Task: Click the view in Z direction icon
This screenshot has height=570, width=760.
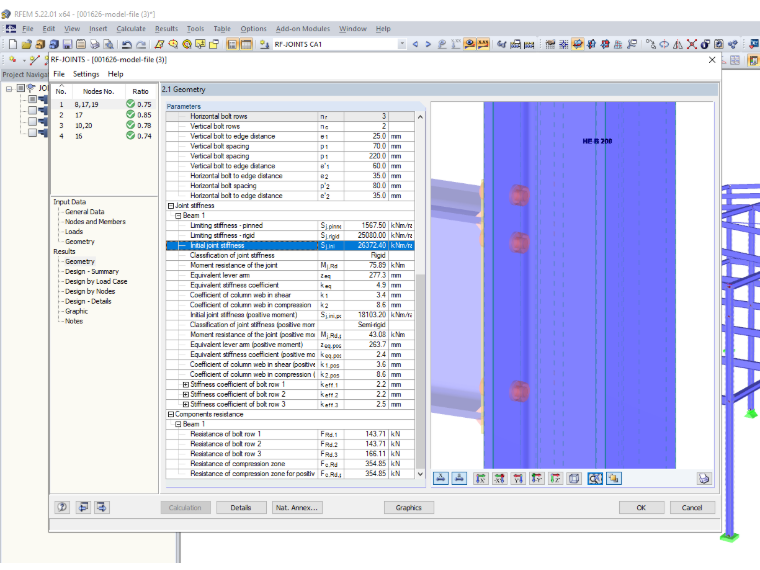Action: click(x=555, y=479)
